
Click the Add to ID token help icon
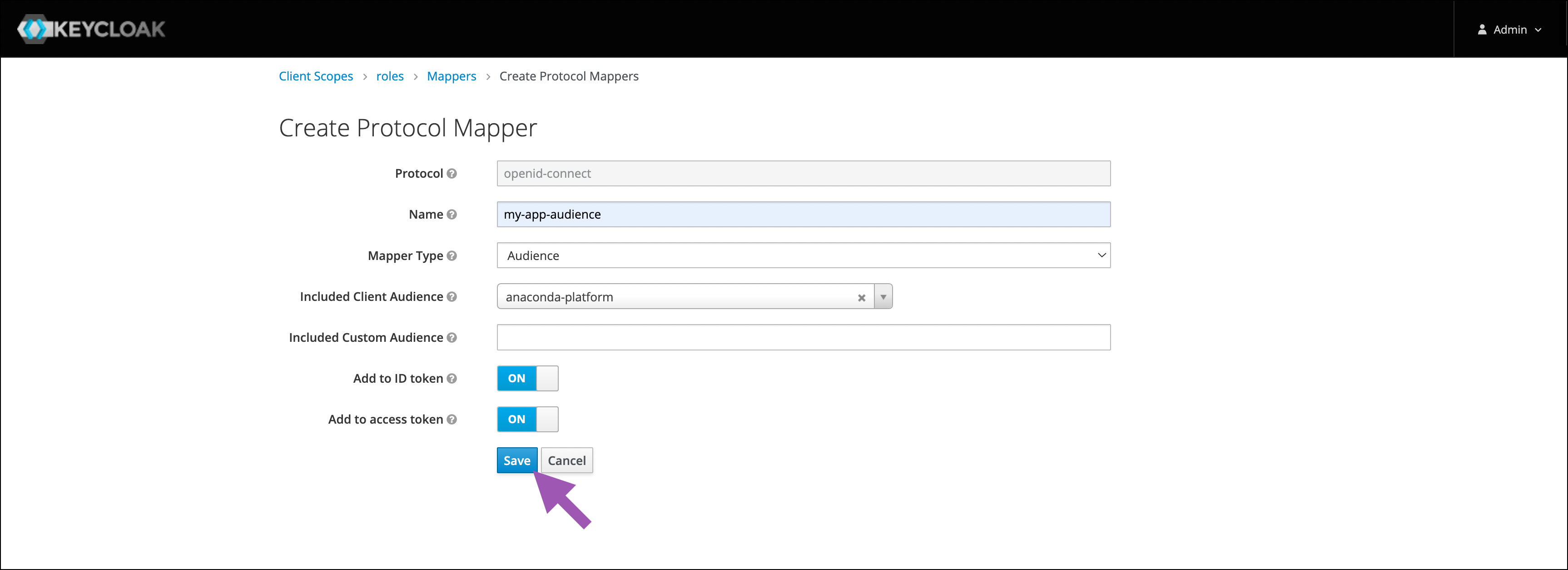[x=452, y=378]
